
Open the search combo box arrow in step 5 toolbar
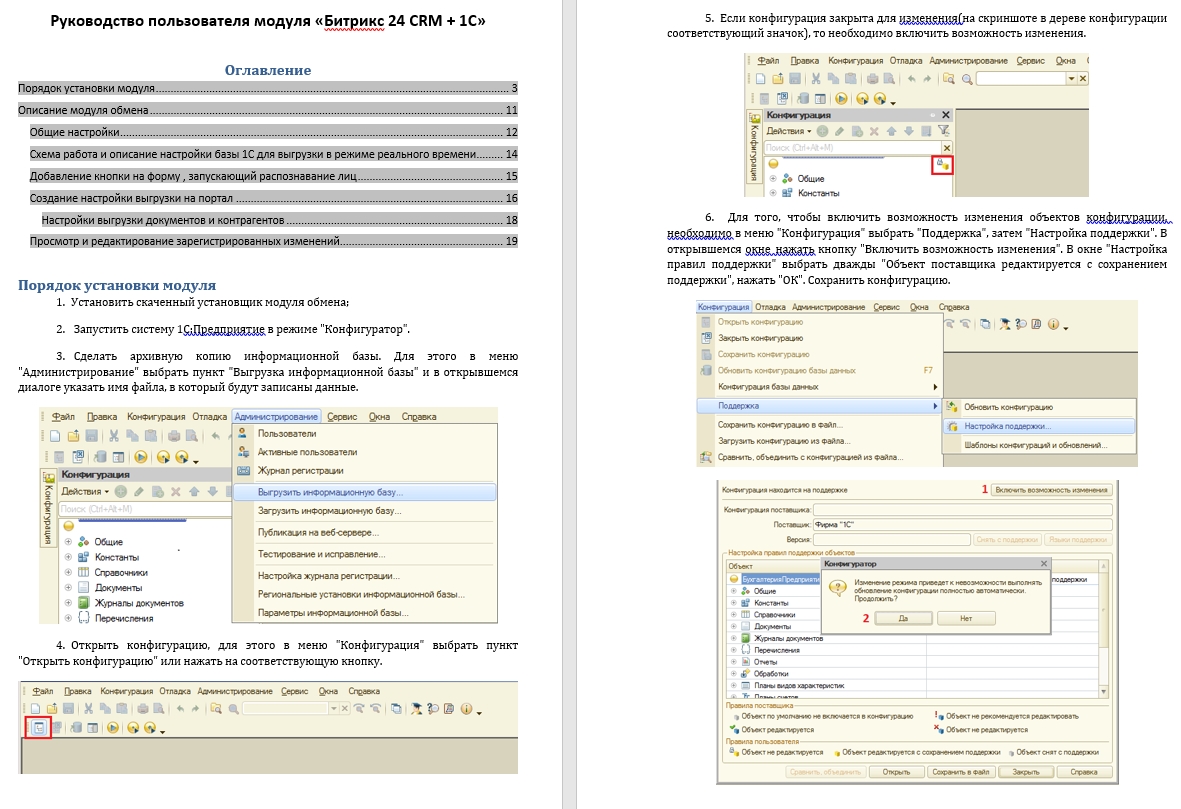[1070, 78]
